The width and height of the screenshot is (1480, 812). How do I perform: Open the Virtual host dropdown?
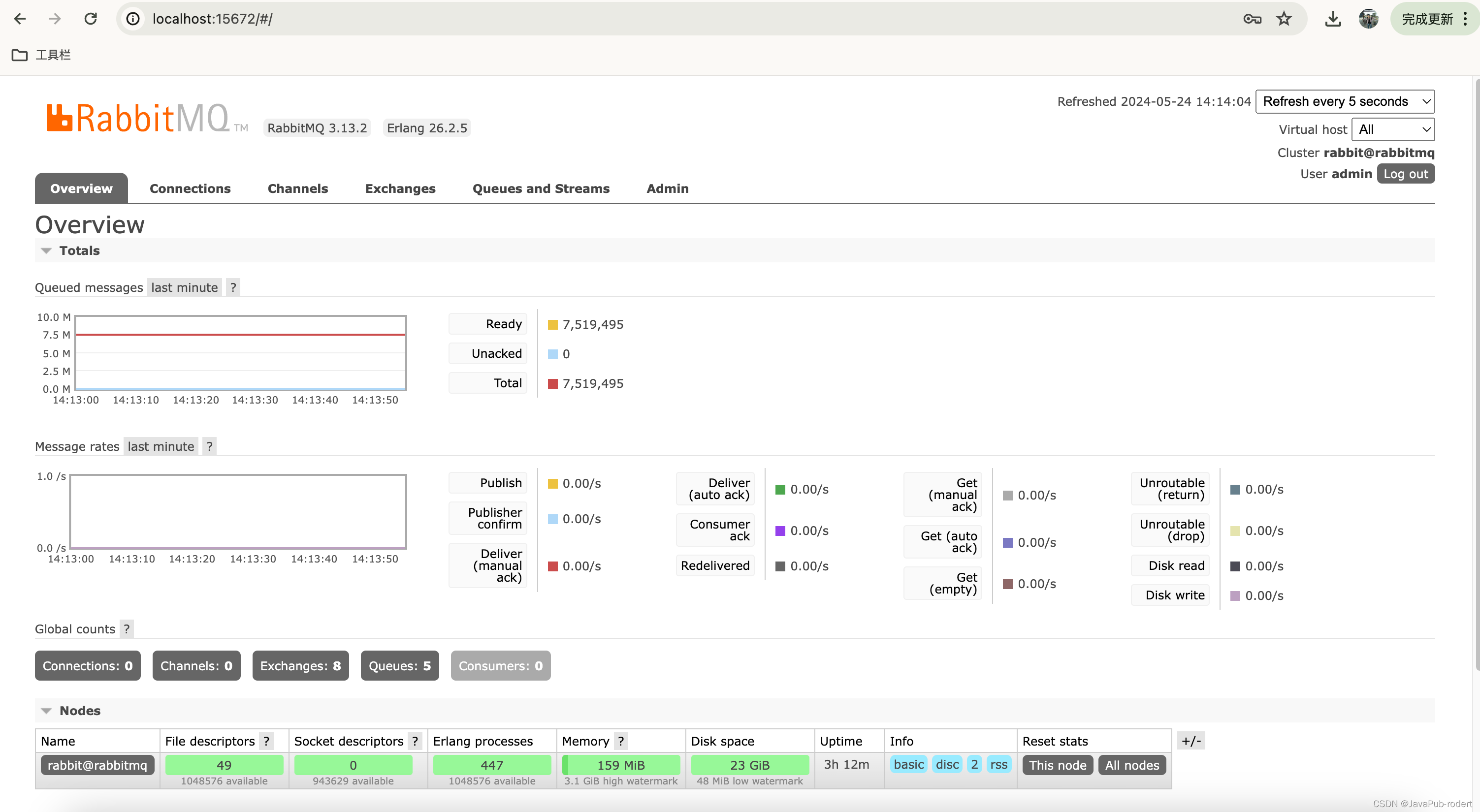[x=1393, y=129]
